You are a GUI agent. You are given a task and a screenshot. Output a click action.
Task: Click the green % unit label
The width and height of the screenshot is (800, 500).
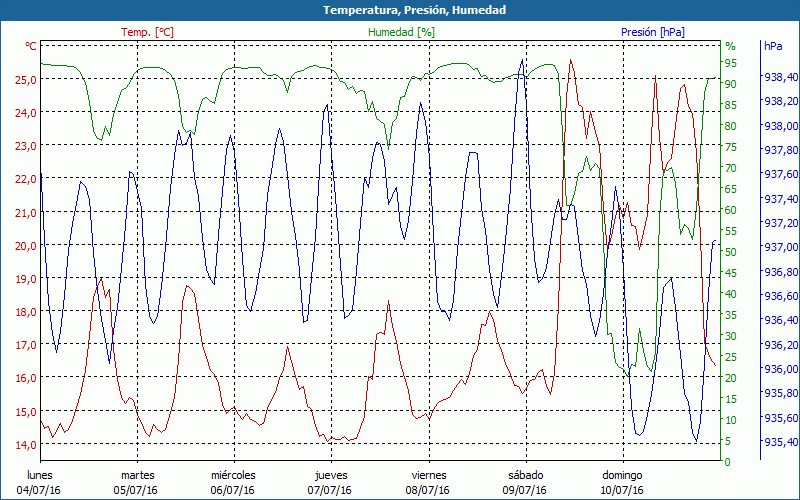(x=730, y=46)
